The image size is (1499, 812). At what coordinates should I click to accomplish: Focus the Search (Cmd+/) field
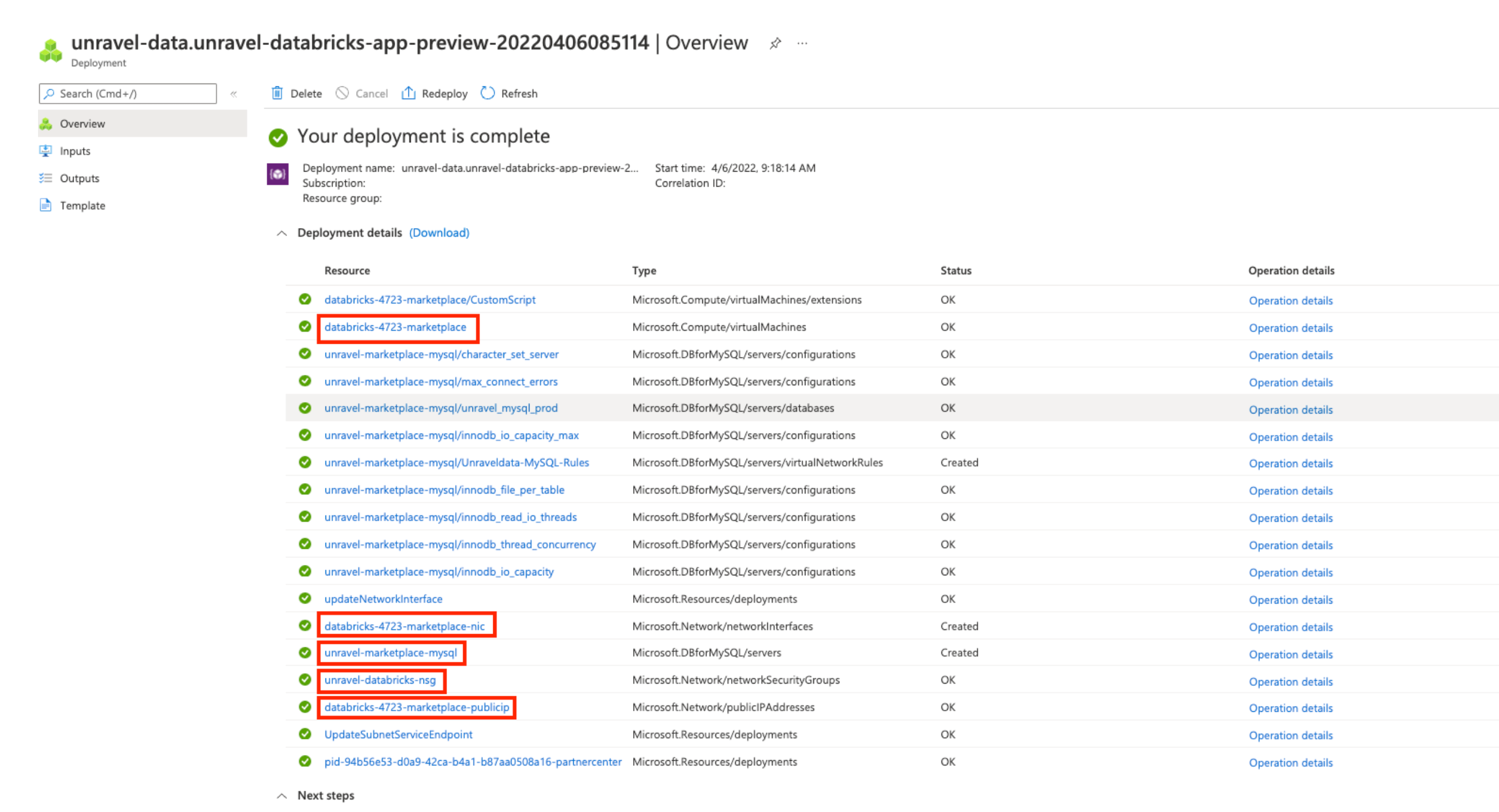pyautogui.click(x=127, y=94)
